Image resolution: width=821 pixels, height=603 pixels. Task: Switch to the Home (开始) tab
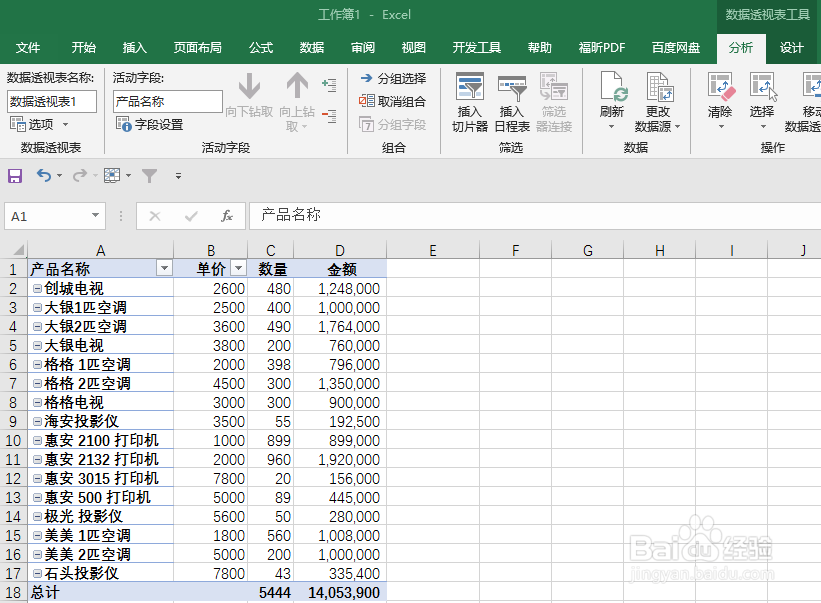pos(84,48)
